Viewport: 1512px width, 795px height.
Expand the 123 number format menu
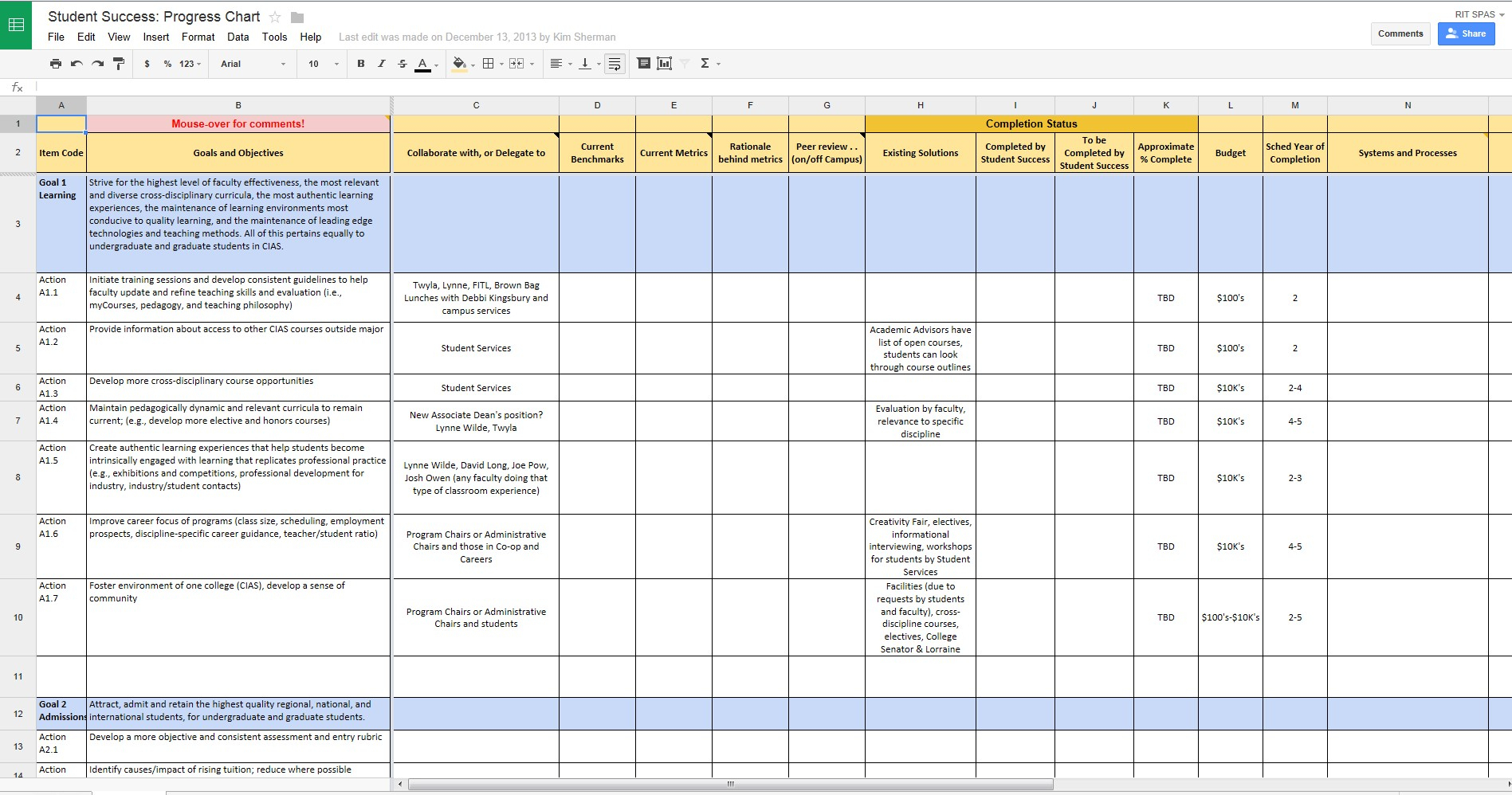190,64
